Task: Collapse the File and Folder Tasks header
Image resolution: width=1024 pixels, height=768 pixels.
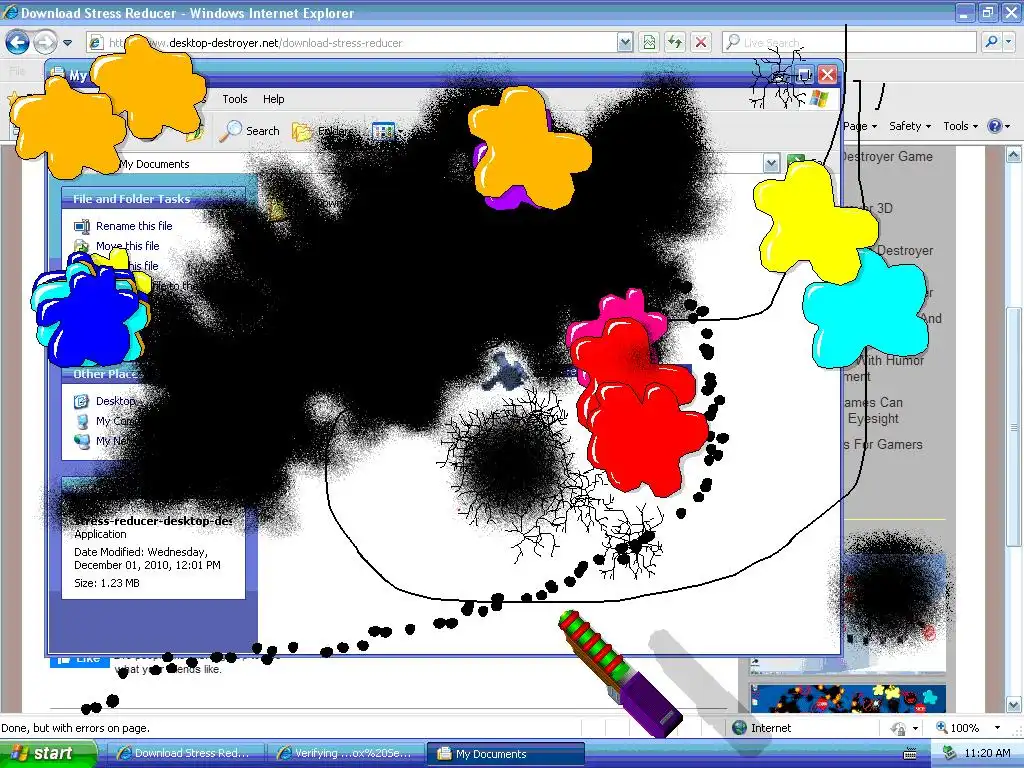Action: tap(153, 199)
